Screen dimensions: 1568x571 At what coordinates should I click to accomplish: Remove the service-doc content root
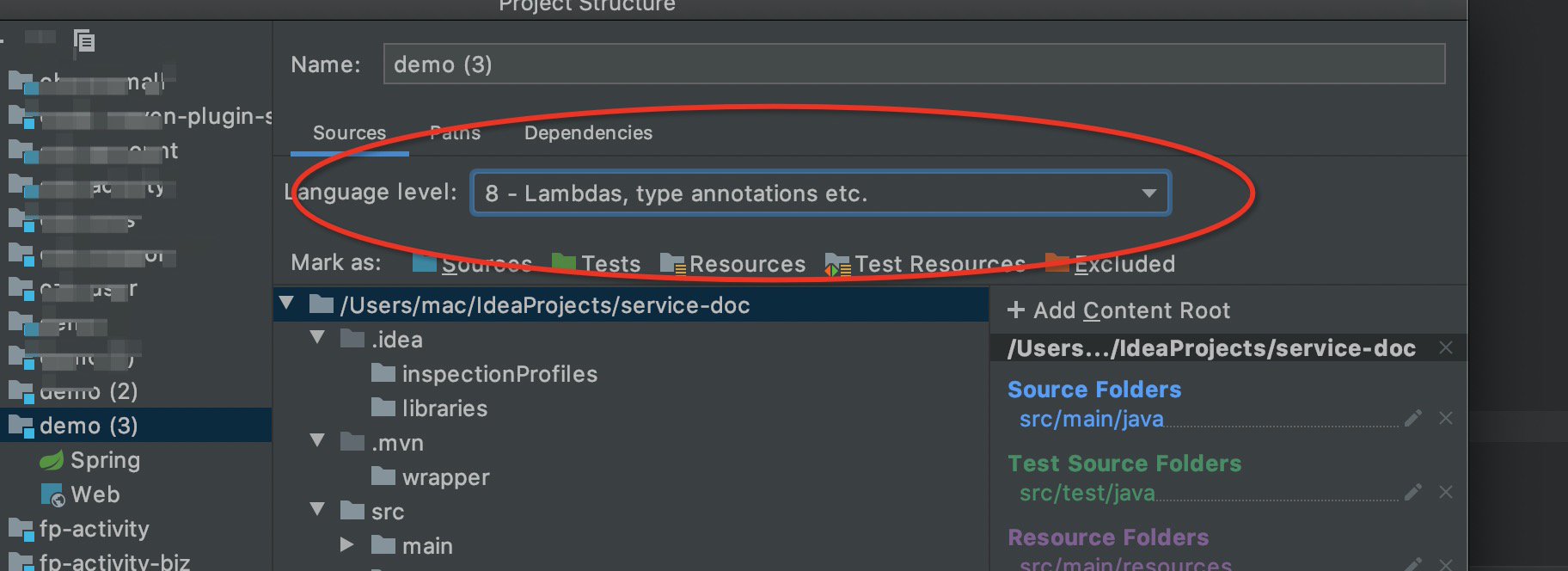pyautogui.click(x=1446, y=348)
